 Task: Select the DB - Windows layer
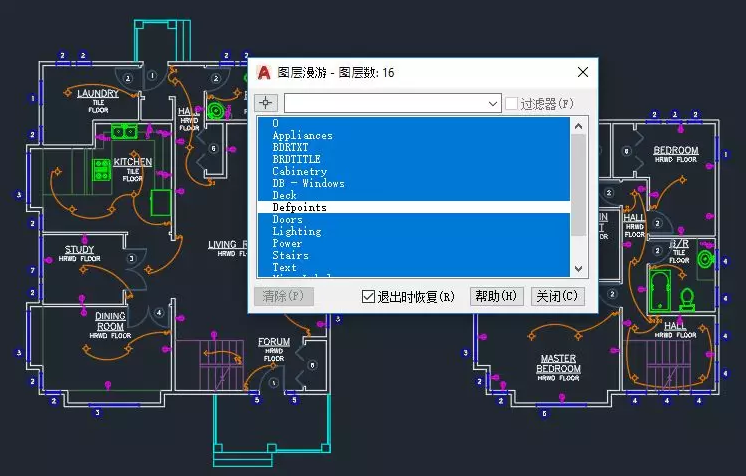(413, 183)
